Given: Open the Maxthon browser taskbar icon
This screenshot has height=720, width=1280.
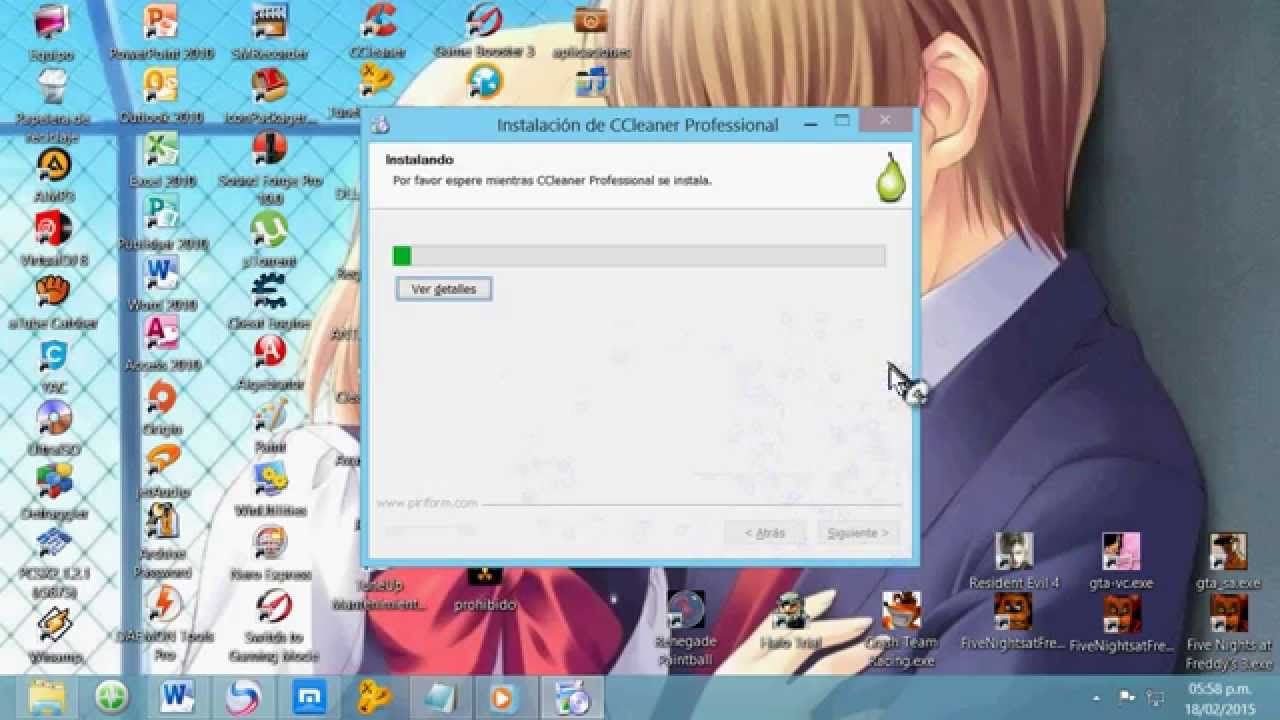Looking at the screenshot, I should pyautogui.click(x=307, y=697).
